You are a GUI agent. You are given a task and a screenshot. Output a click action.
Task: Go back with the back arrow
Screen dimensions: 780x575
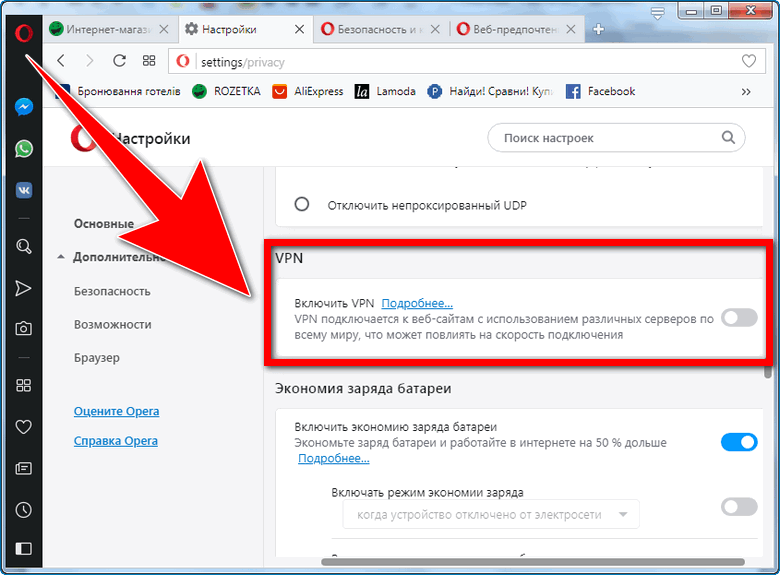[x=61, y=61]
